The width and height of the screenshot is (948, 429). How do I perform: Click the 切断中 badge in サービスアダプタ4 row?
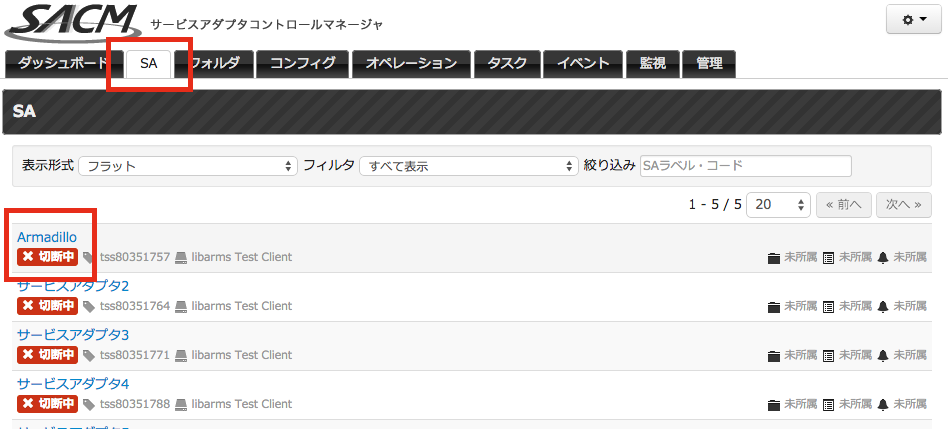tap(48, 404)
